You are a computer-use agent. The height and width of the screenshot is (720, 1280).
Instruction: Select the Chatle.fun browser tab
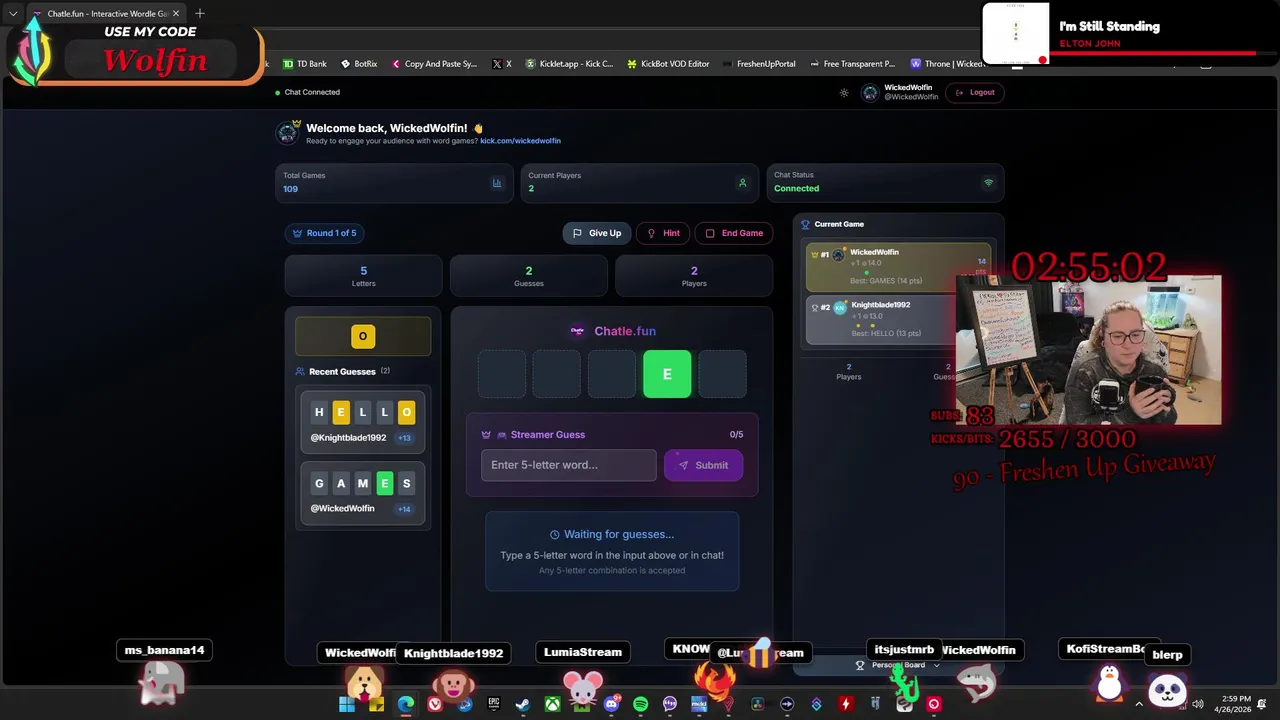105,14
